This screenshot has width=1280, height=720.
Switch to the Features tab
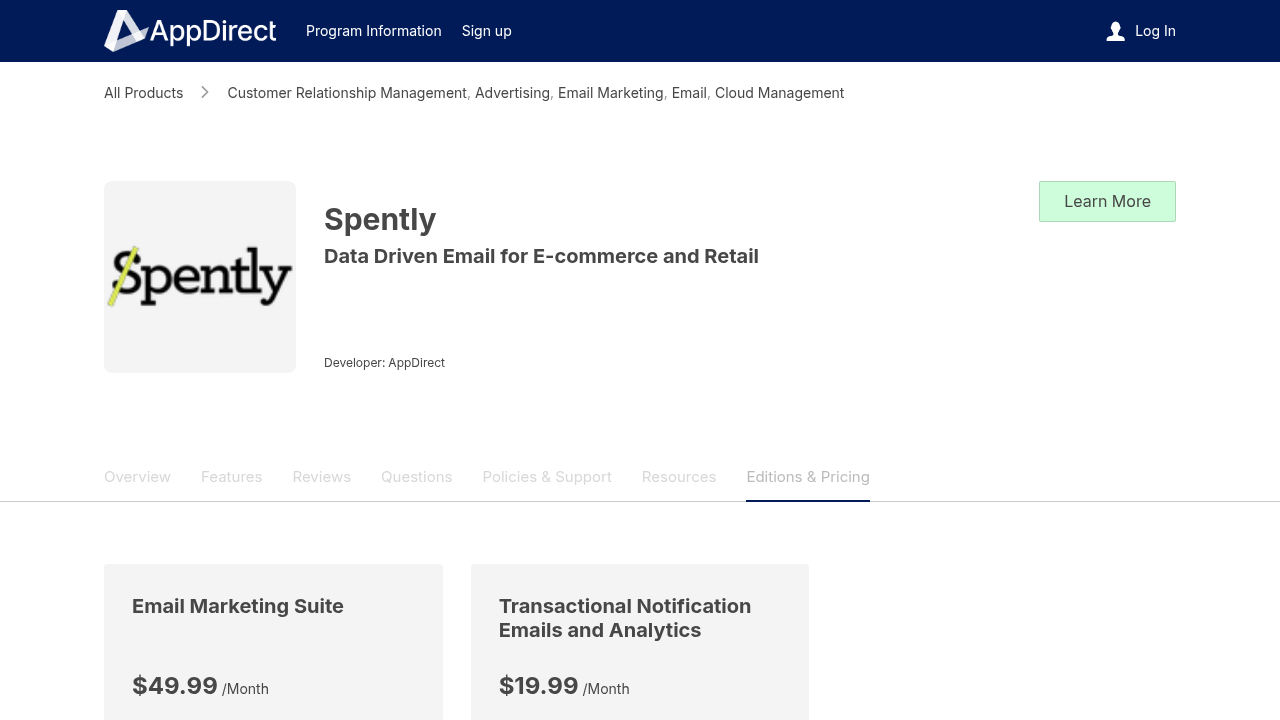tap(232, 477)
